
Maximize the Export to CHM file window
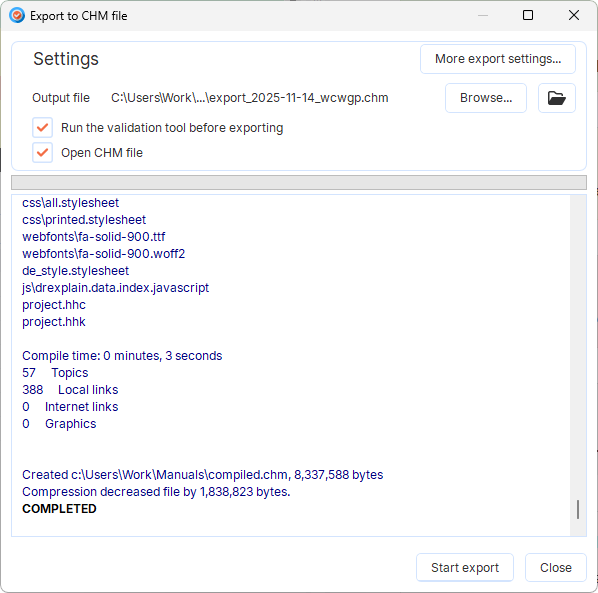(x=528, y=15)
